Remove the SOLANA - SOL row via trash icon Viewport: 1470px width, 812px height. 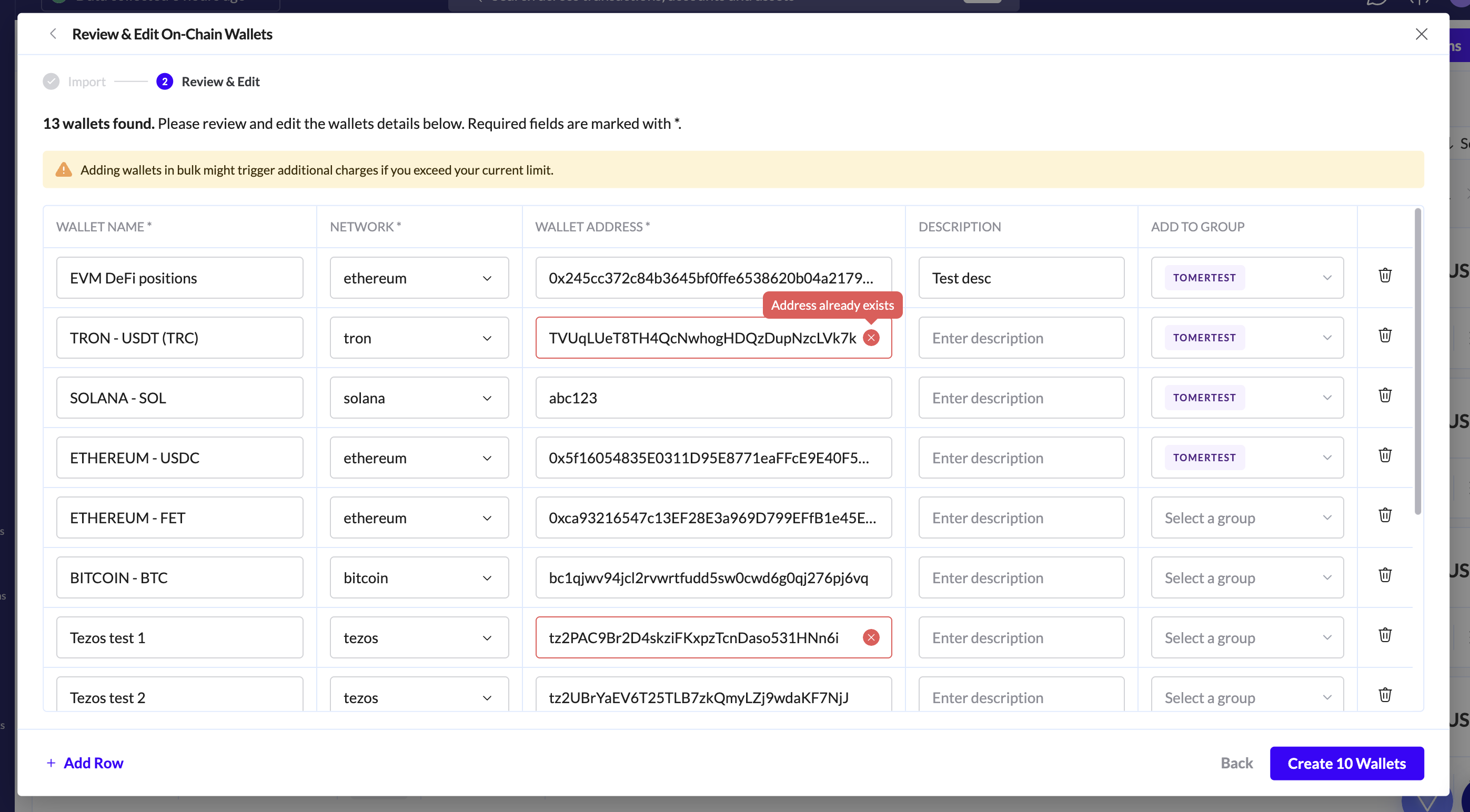tap(1385, 395)
